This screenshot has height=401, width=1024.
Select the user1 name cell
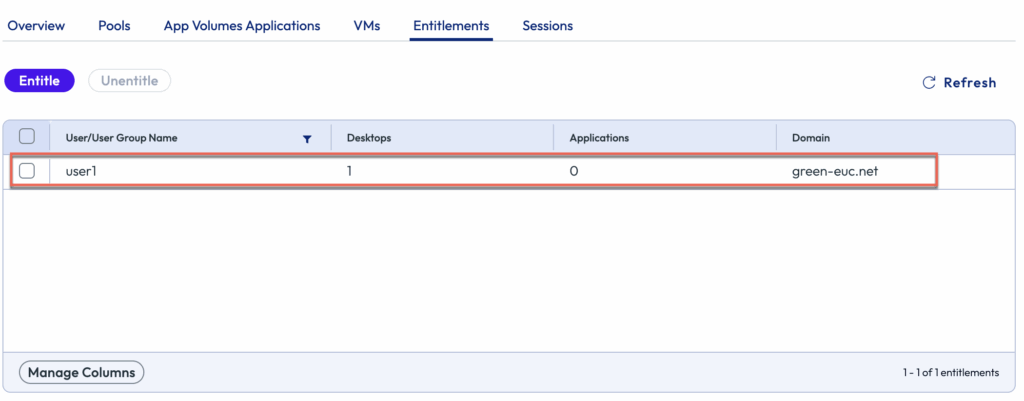point(80,171)
